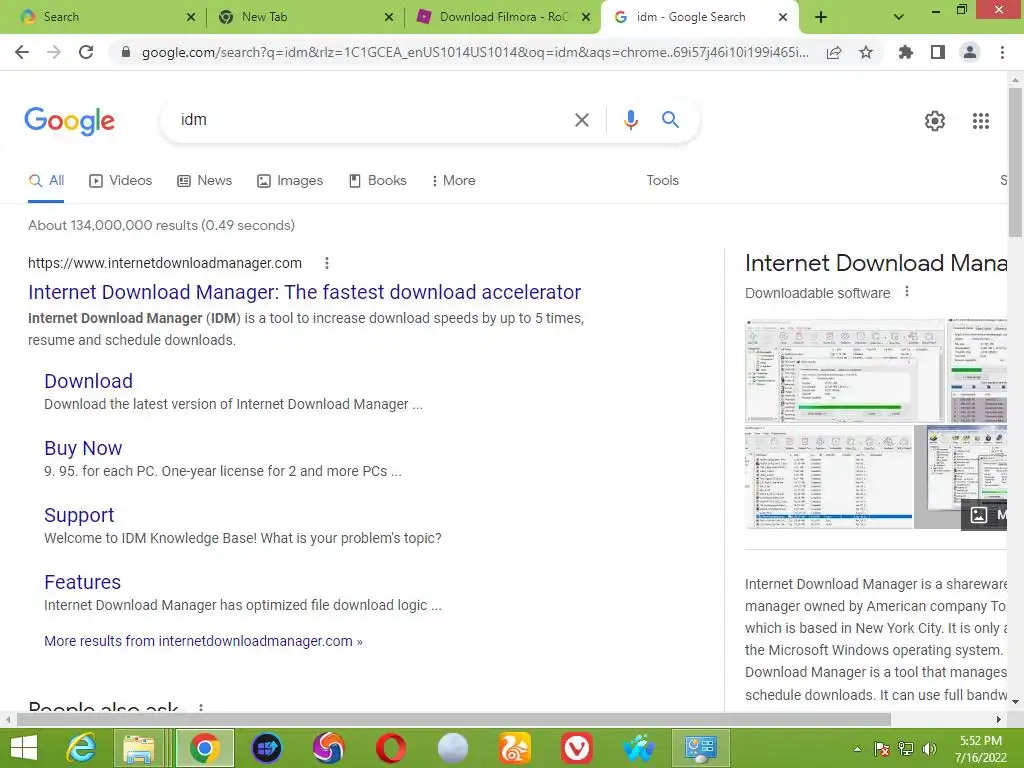Switch to Books results

tap(378, 181)
